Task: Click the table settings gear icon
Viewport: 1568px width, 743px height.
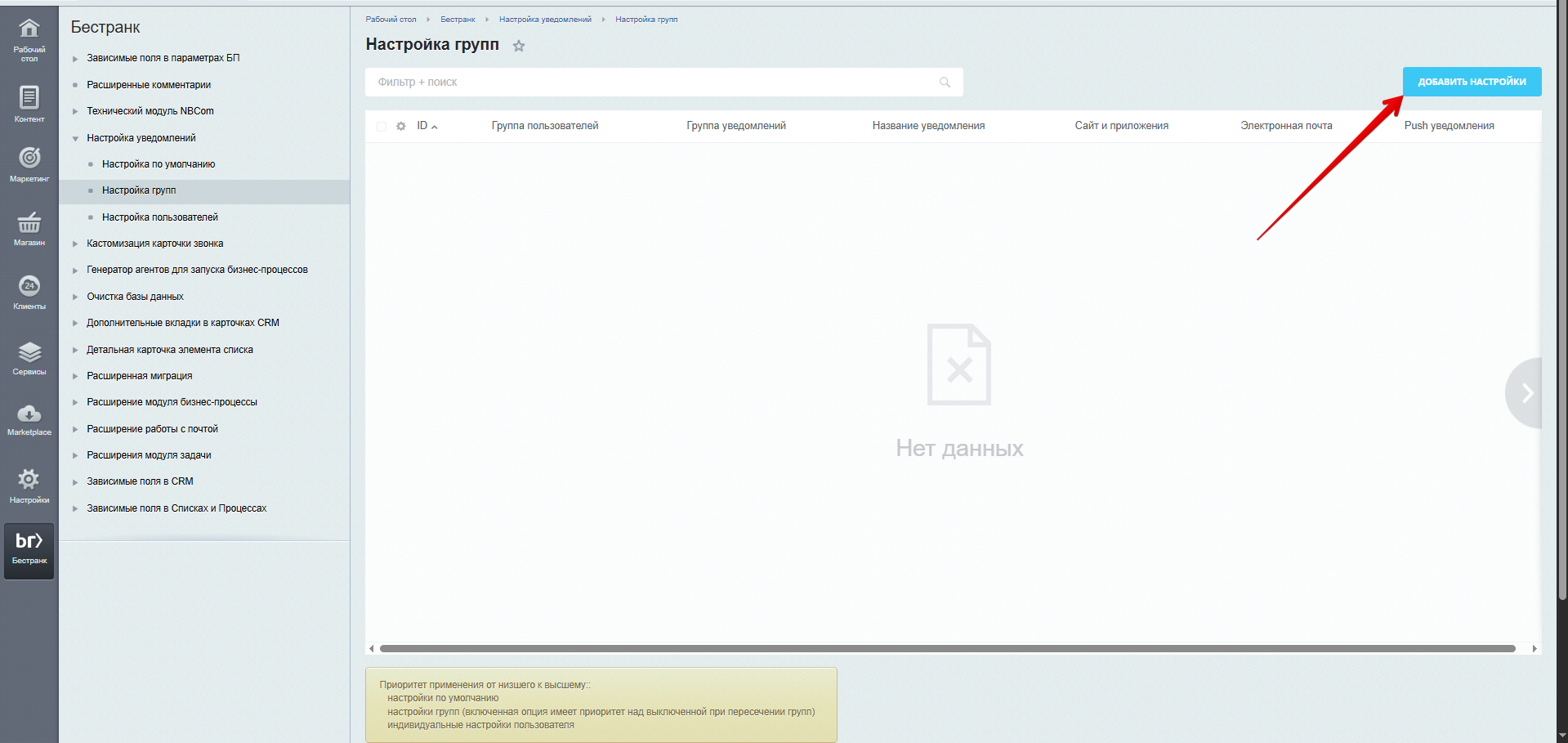Action: (x=401, y=126)
